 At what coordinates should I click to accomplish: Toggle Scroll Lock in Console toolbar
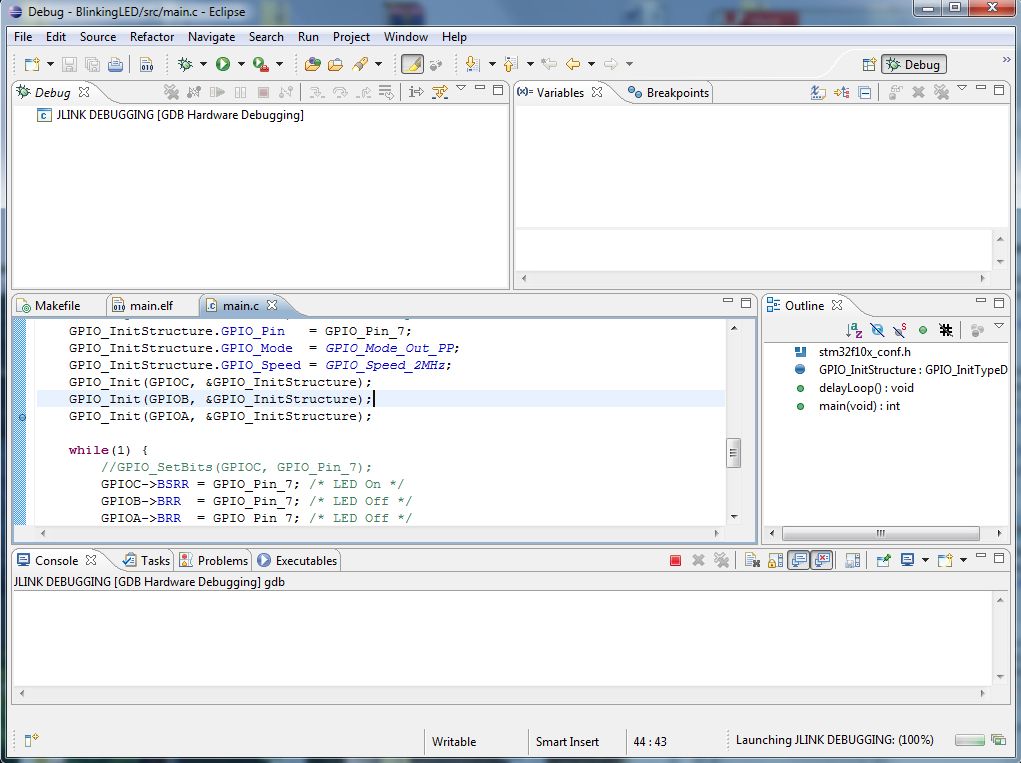tap(775, 561)
